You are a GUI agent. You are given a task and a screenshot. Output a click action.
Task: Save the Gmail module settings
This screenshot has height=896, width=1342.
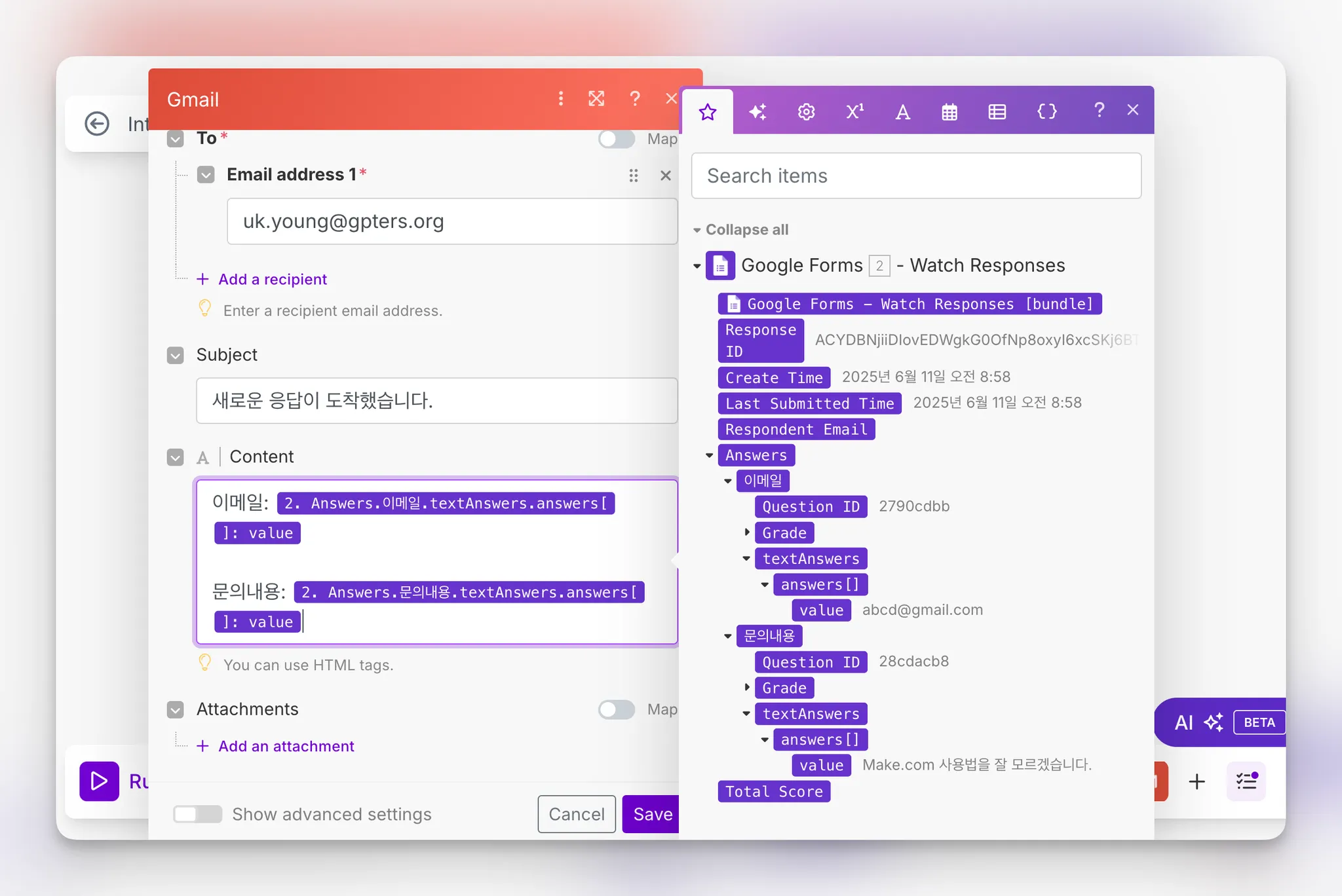[651, 814]
